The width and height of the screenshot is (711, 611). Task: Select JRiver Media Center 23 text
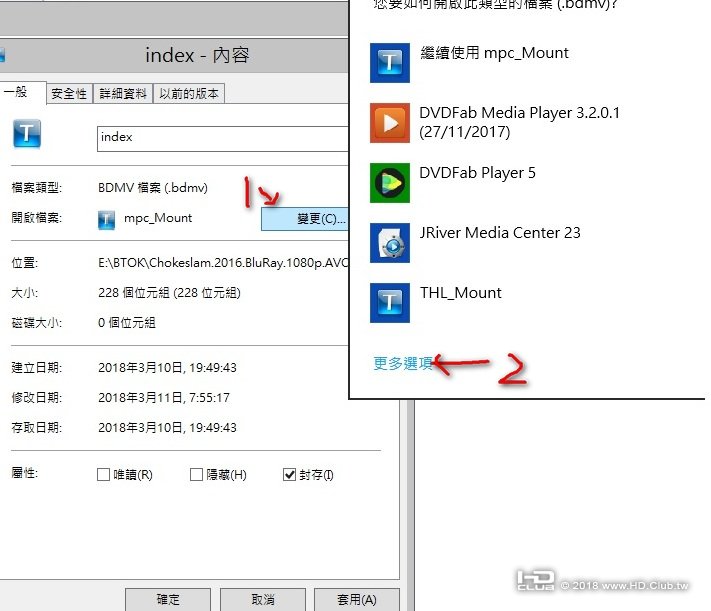(500, 233)
